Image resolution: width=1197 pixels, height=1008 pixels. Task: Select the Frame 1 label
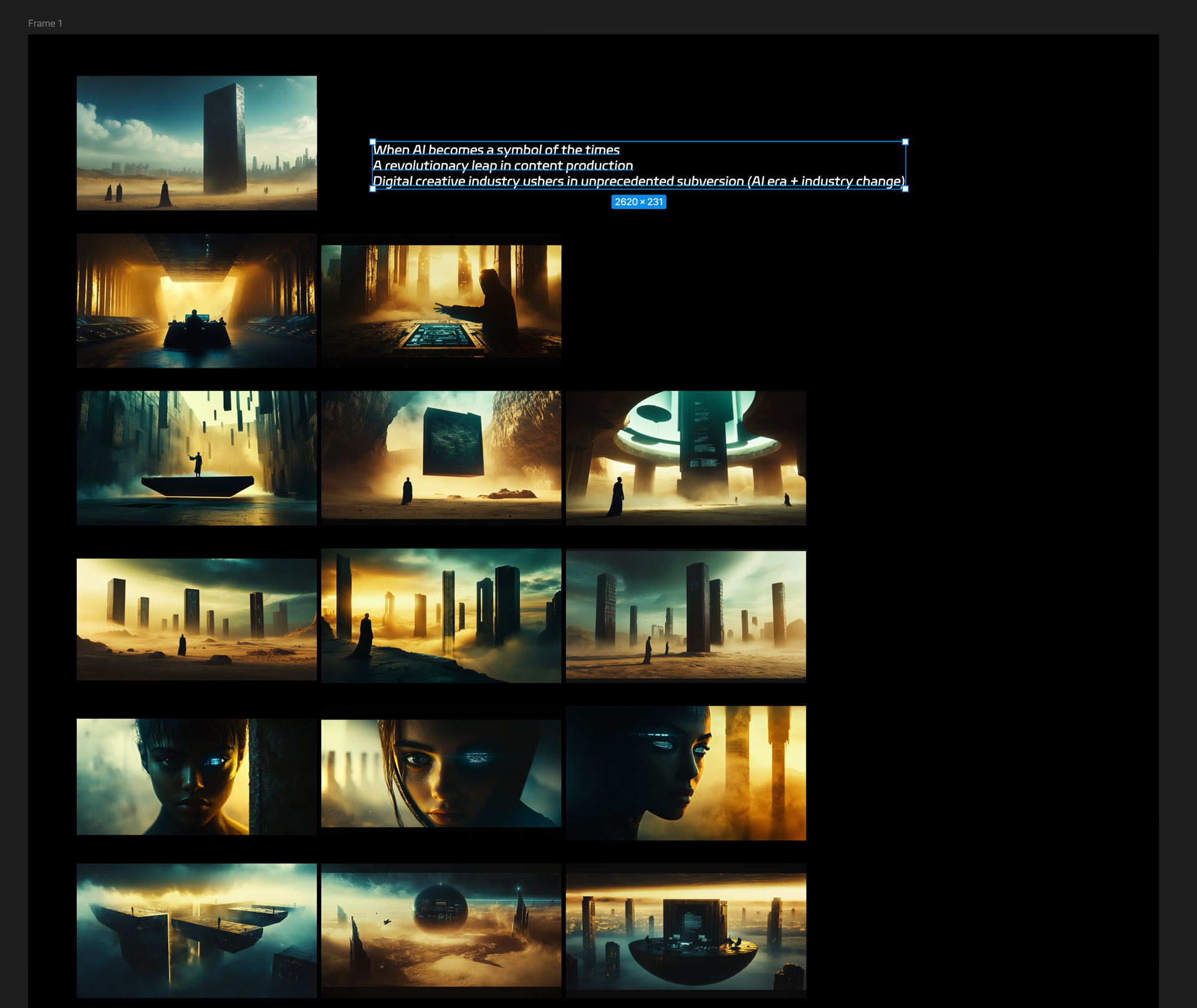click(x=45, y=24)
